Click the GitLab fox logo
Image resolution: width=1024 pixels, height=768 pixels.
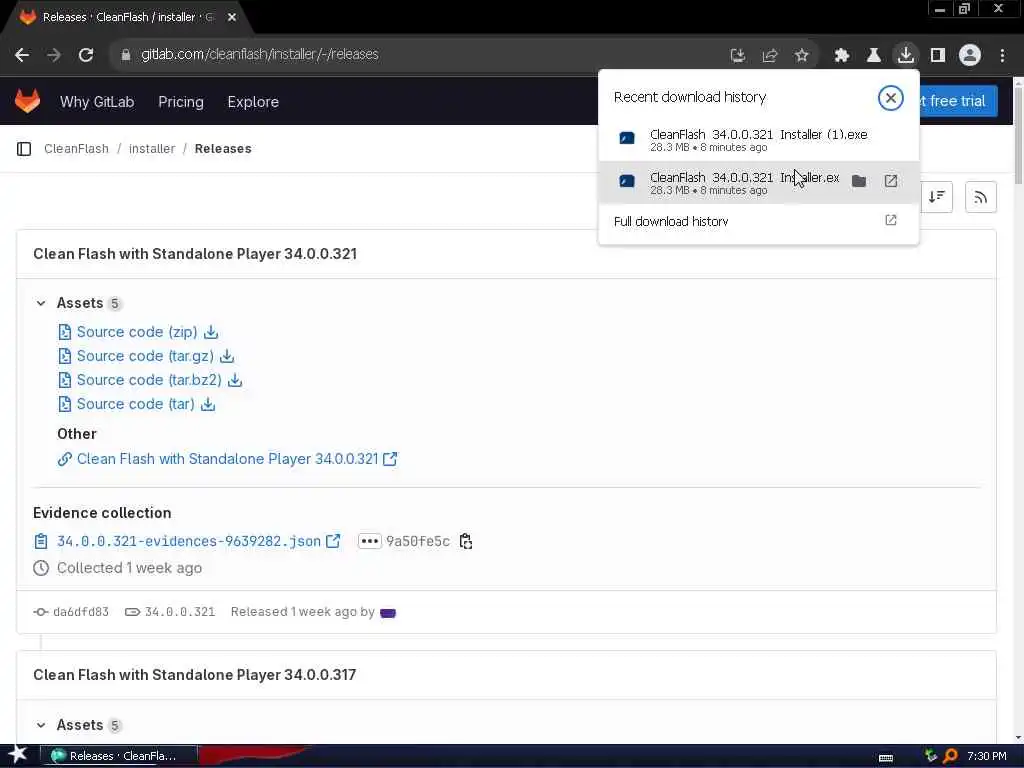point(27,101)
